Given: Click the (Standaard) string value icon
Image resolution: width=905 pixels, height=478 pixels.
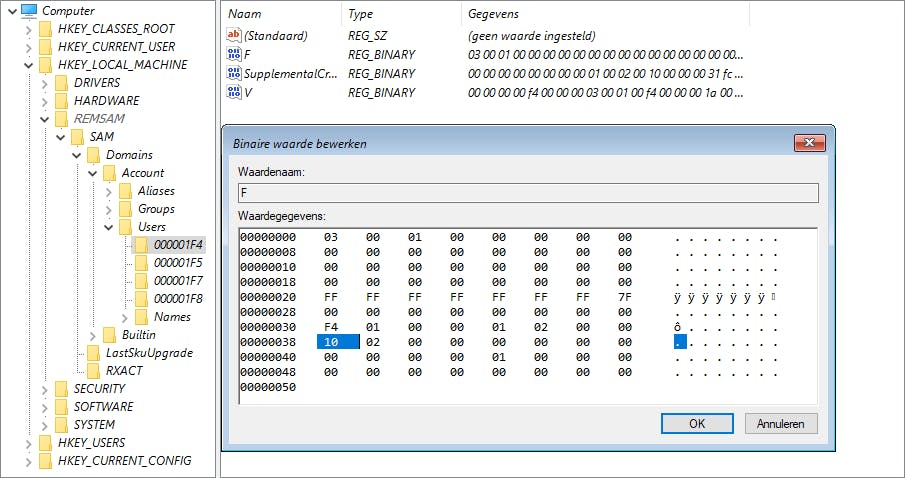Looking at the screenshot, I should [x=234, y=35].
